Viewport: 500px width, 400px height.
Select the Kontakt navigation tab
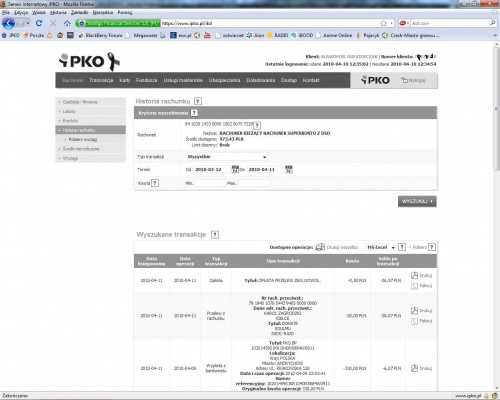311,80
